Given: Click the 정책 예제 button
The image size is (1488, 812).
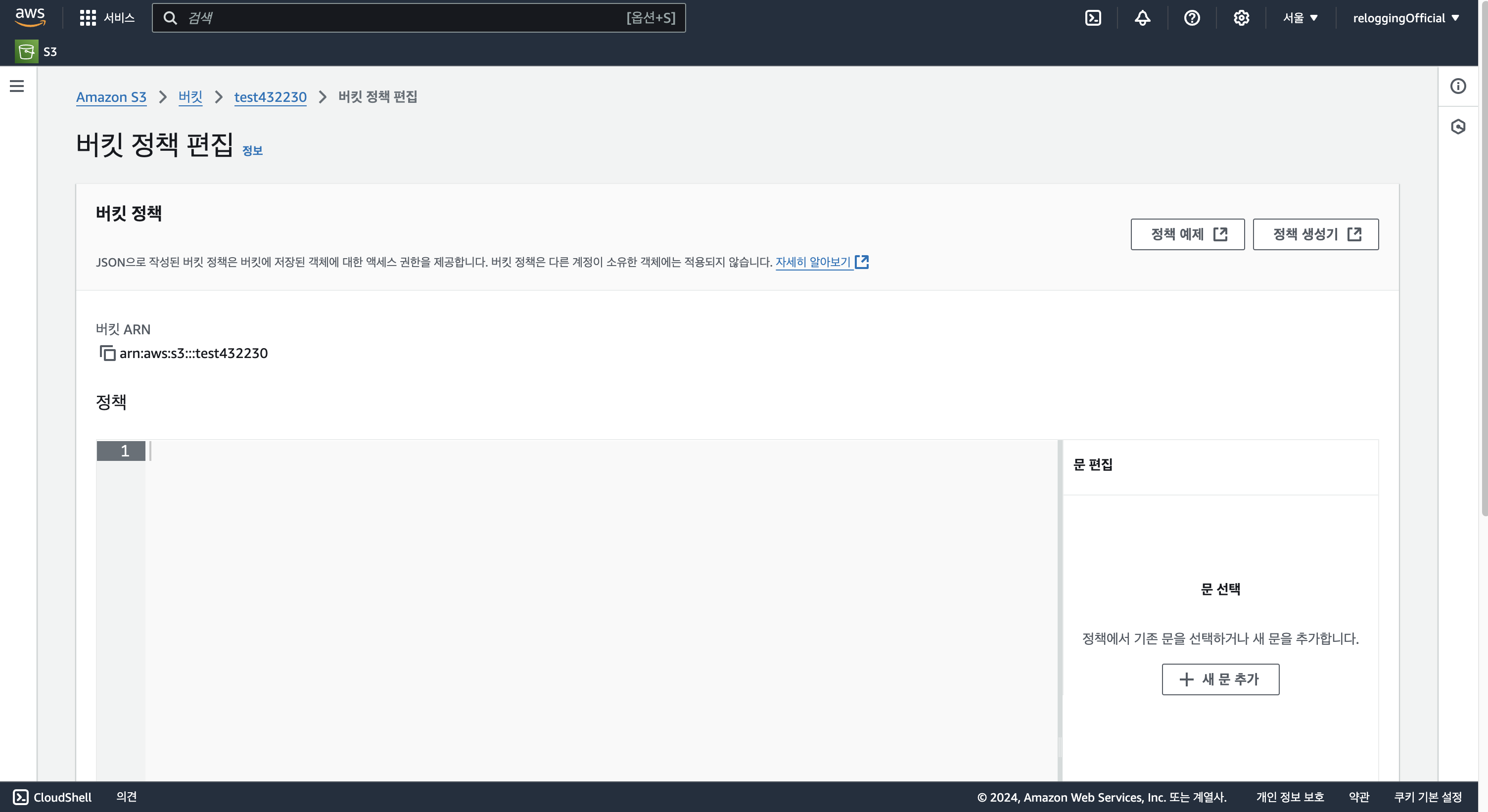Looking at the screenshot, I should tap(1187, 234).
